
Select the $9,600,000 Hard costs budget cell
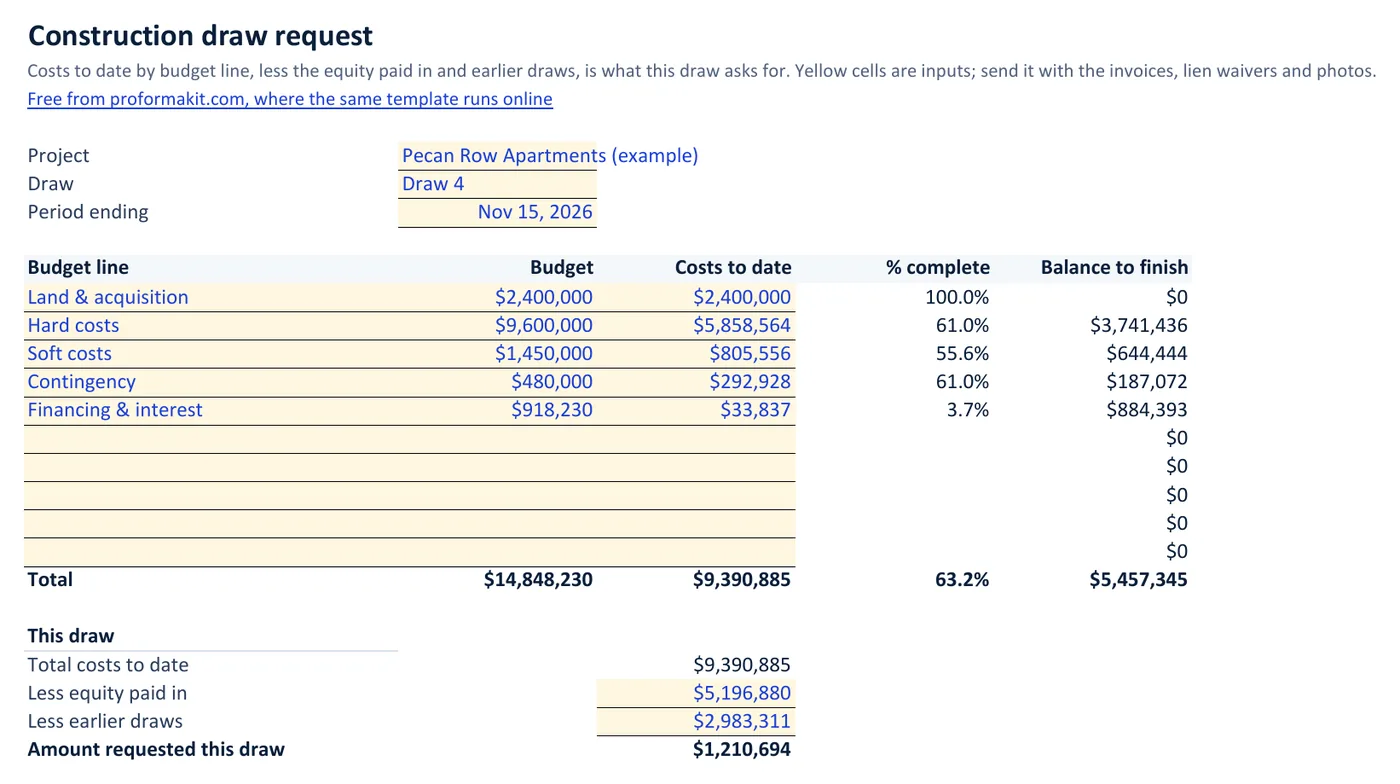[x=497, y=325]
